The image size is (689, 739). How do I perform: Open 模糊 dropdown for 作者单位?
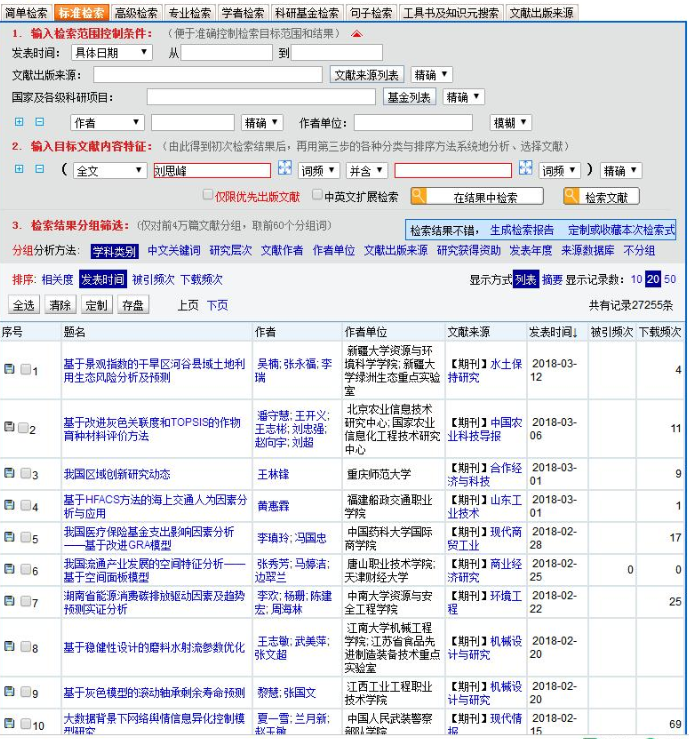(511, 123)
